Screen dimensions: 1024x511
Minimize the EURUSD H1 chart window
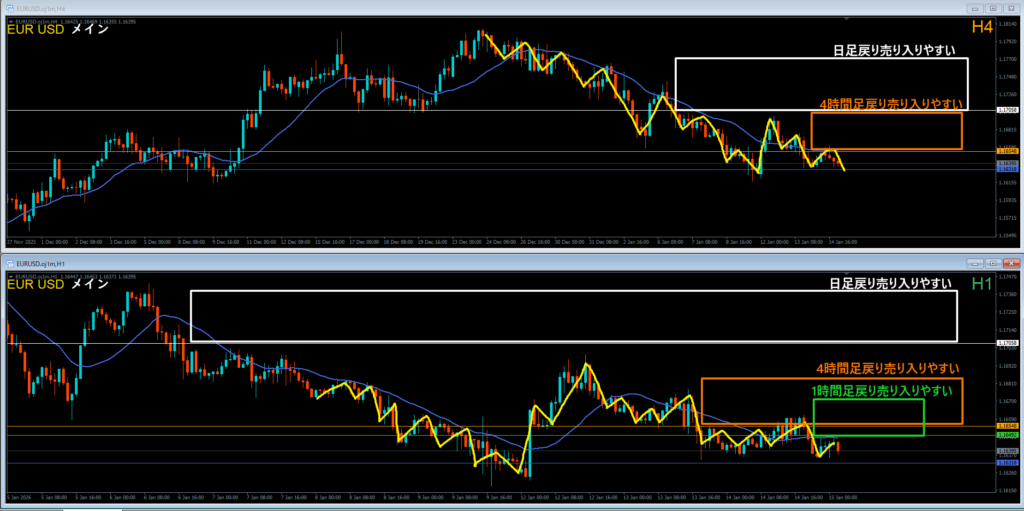[x=977, y=263]
